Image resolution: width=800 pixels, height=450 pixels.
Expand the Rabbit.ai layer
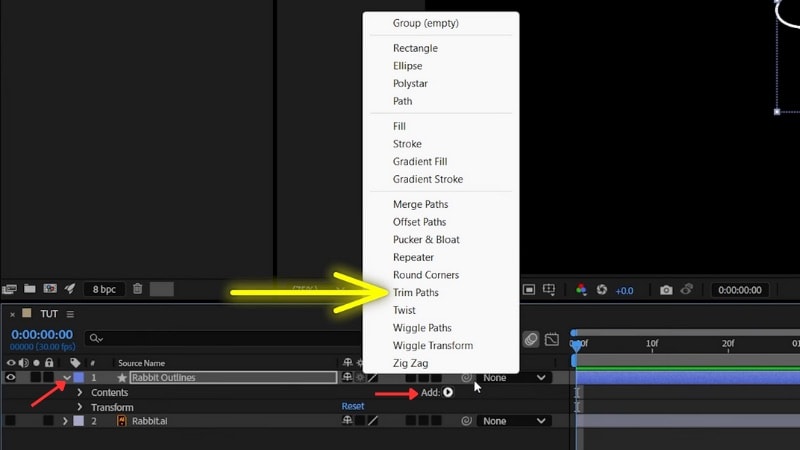65,421
